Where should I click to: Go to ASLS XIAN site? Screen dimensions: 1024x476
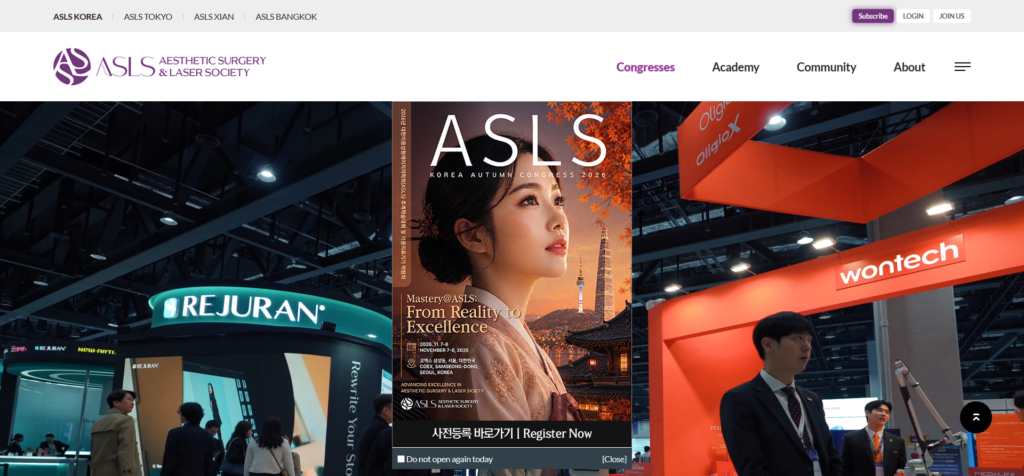tap(214, 16)
